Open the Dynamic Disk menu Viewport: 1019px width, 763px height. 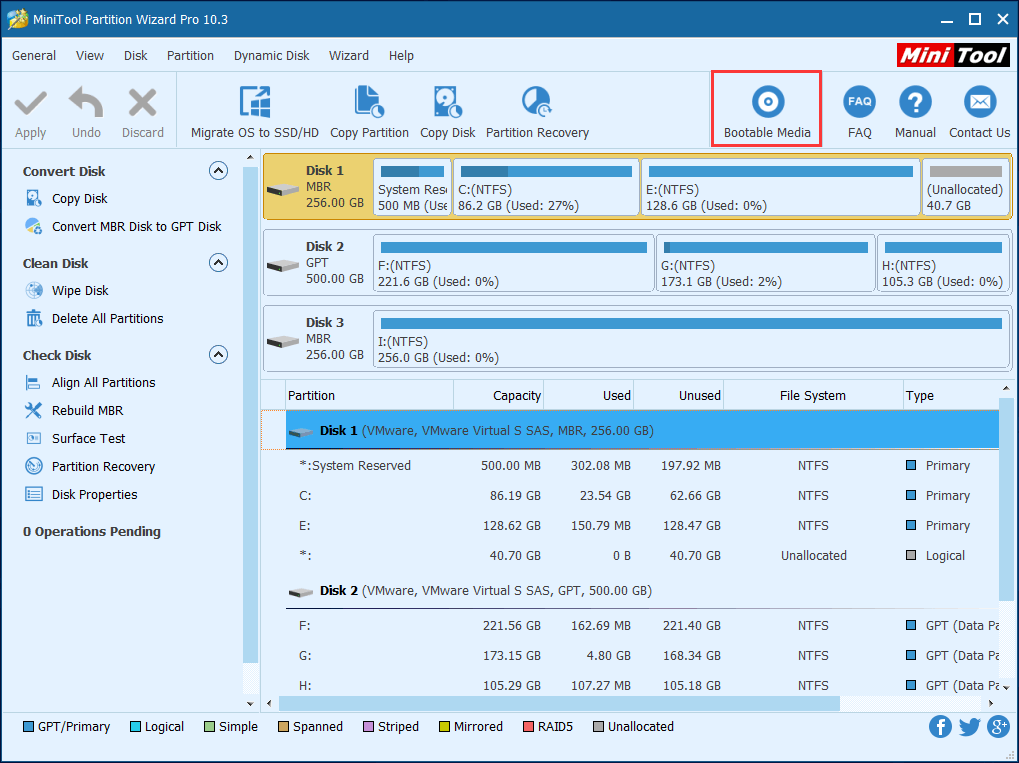[271, 56]
